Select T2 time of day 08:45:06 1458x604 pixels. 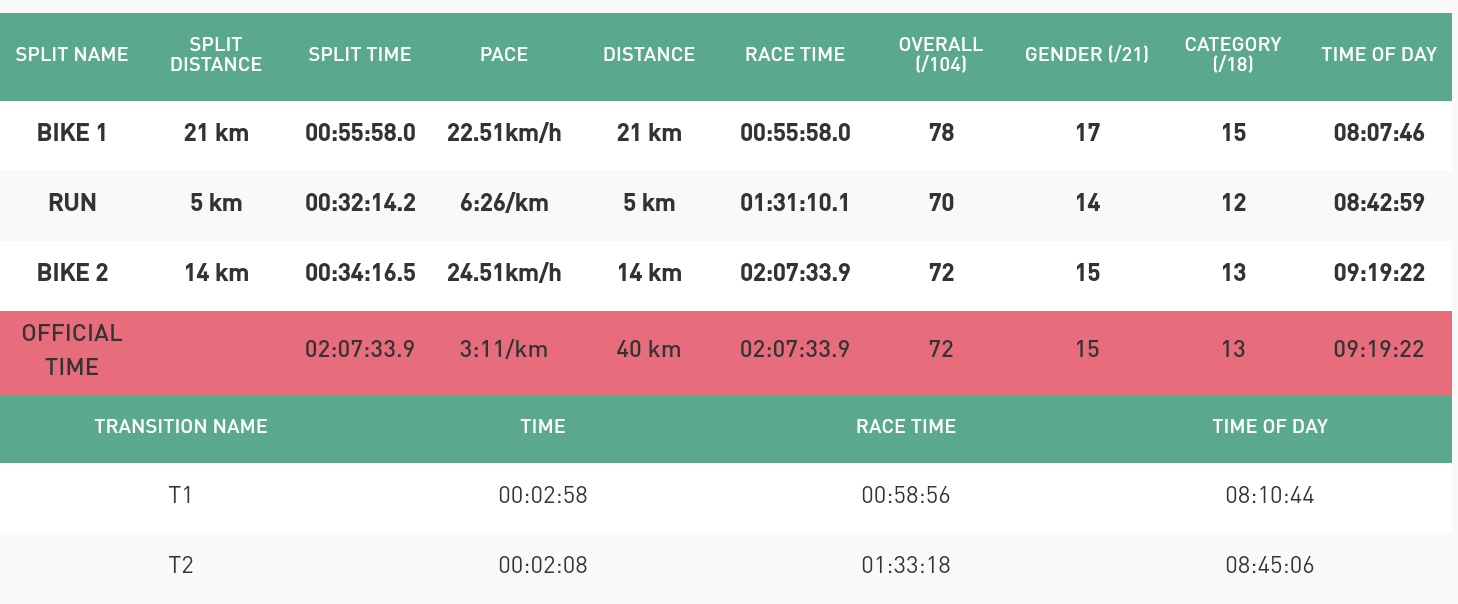point(1270,565)
